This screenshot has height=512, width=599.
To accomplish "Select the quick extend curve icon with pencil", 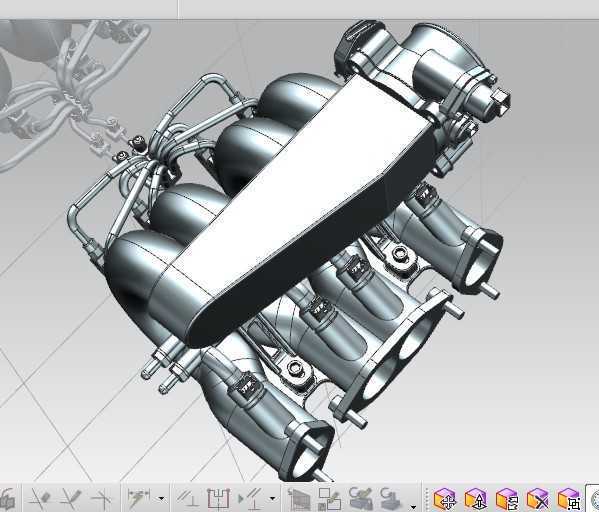I will coord(71,499).
